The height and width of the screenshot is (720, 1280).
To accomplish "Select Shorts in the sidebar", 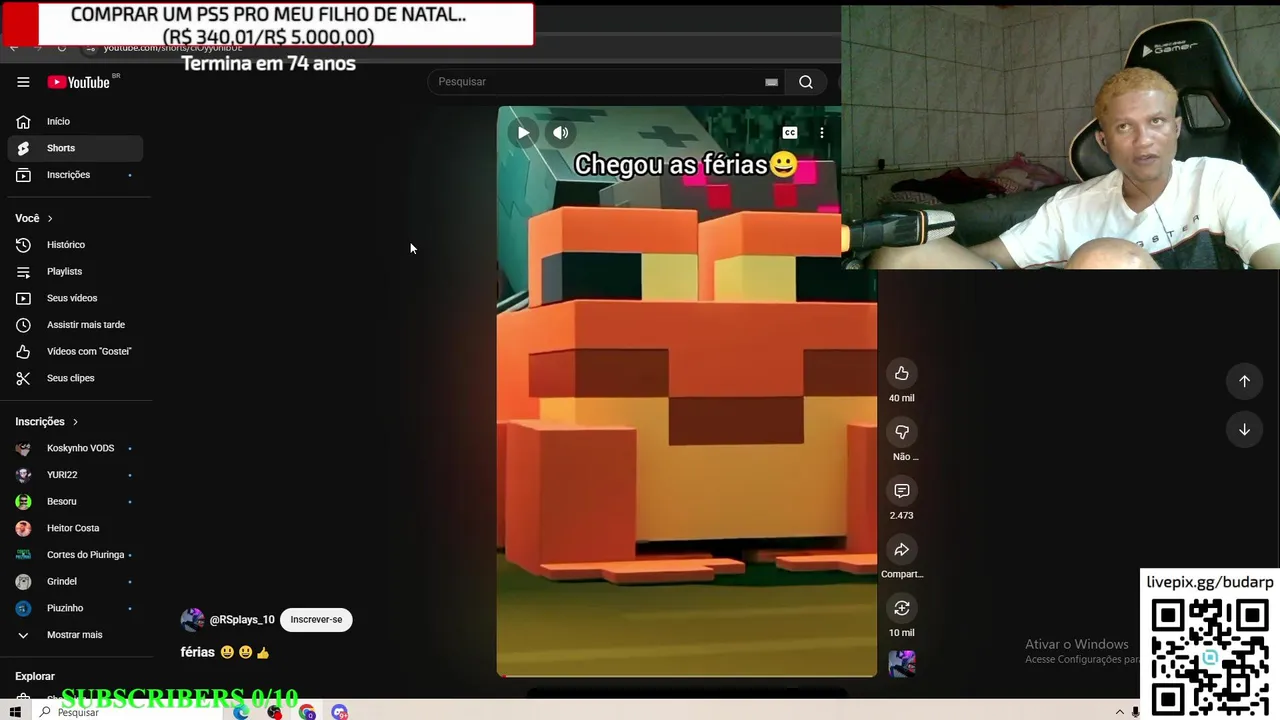I will click(x=76, y=148).
